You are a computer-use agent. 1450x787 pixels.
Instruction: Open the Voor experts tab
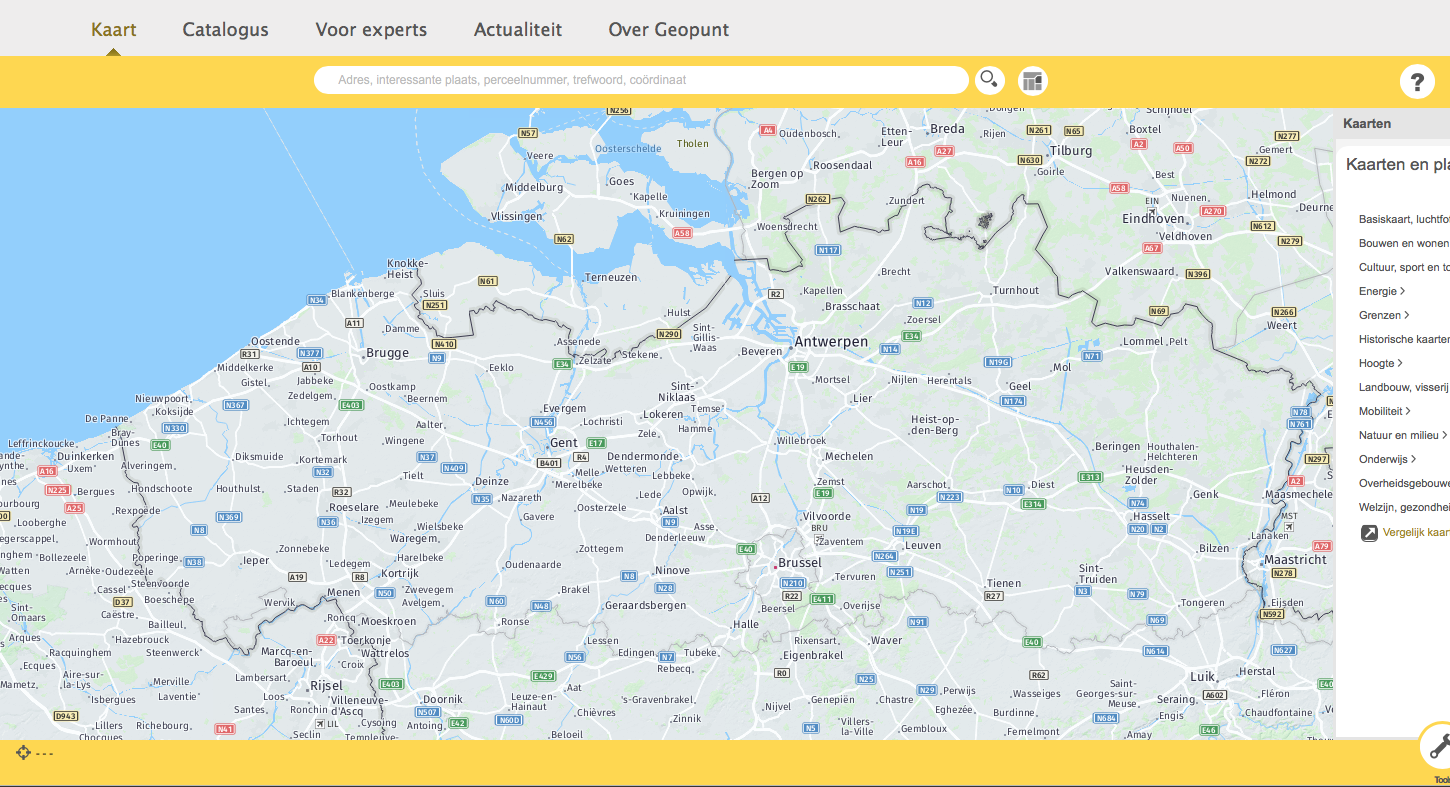point(371,29)
